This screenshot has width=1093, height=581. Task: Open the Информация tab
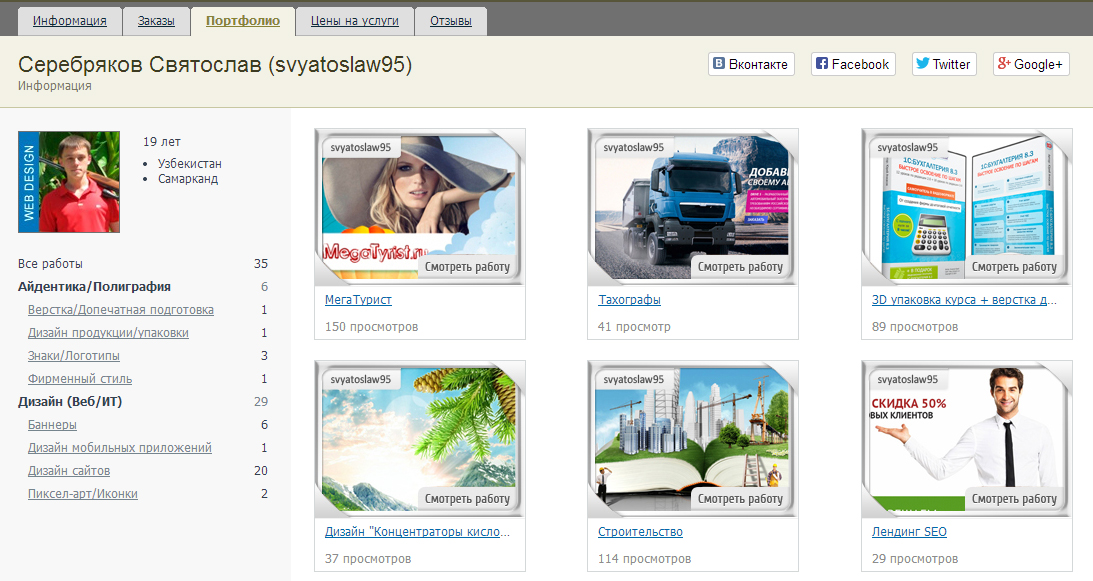[70, 21]
